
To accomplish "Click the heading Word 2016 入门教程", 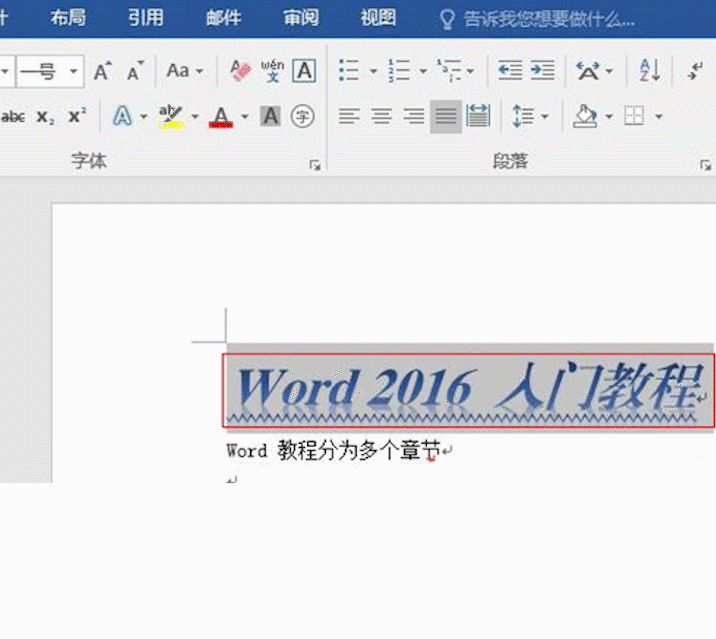I will click(469, 388).
